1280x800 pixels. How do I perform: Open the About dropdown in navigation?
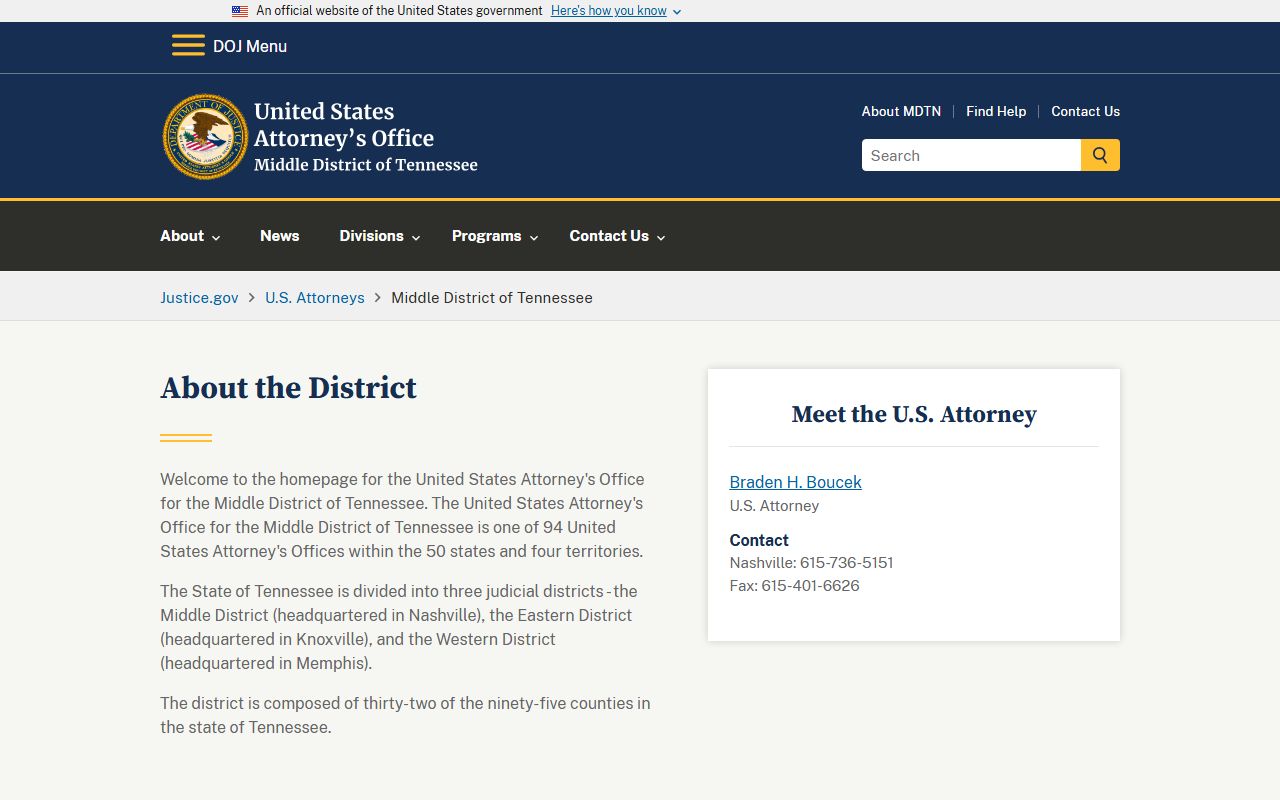pos(190,236)
